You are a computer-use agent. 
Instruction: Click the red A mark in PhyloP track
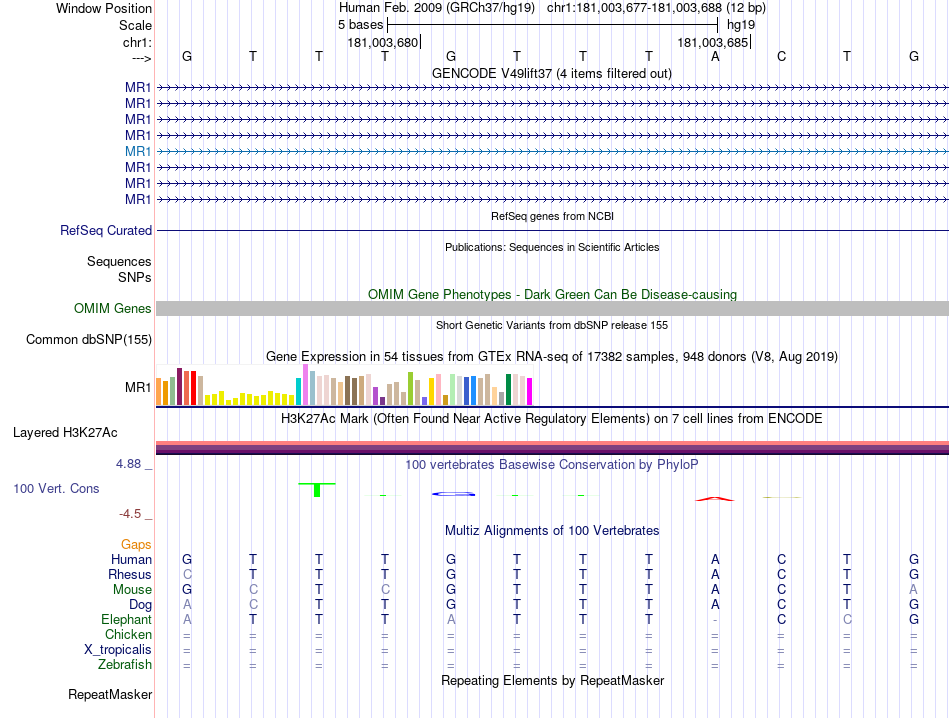click(715, 499)
